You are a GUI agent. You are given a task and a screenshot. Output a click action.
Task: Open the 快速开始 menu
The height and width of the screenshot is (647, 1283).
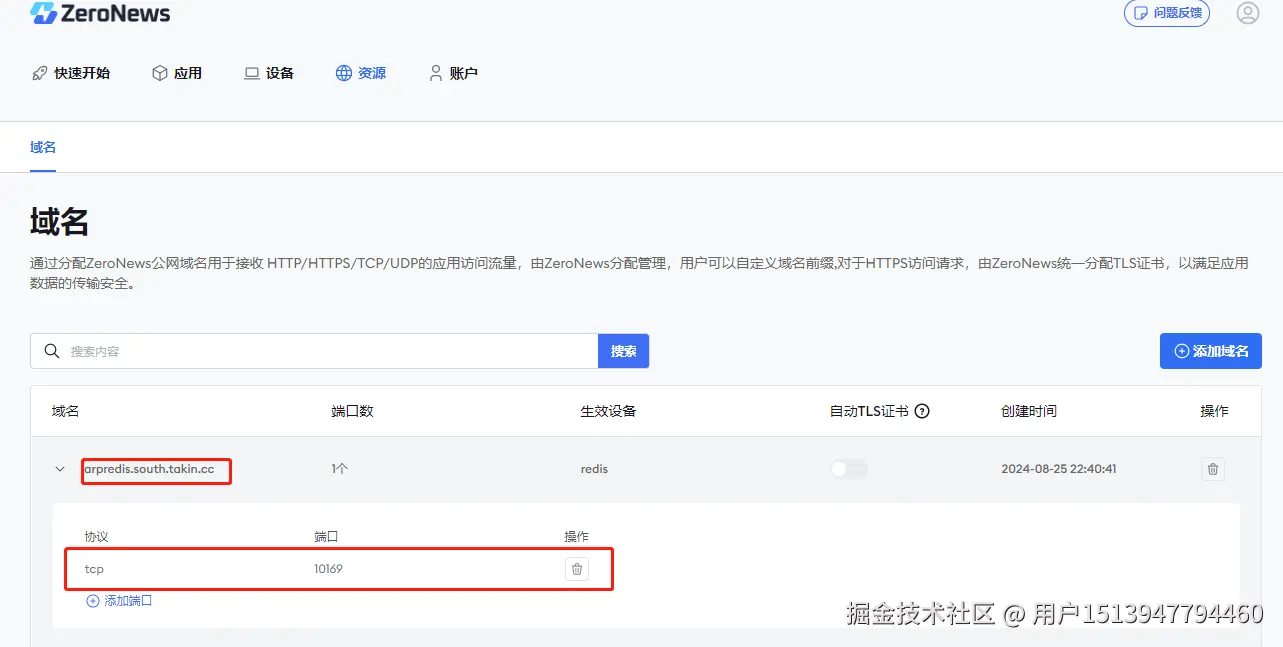pyautogui.click(x=71, y=73)
